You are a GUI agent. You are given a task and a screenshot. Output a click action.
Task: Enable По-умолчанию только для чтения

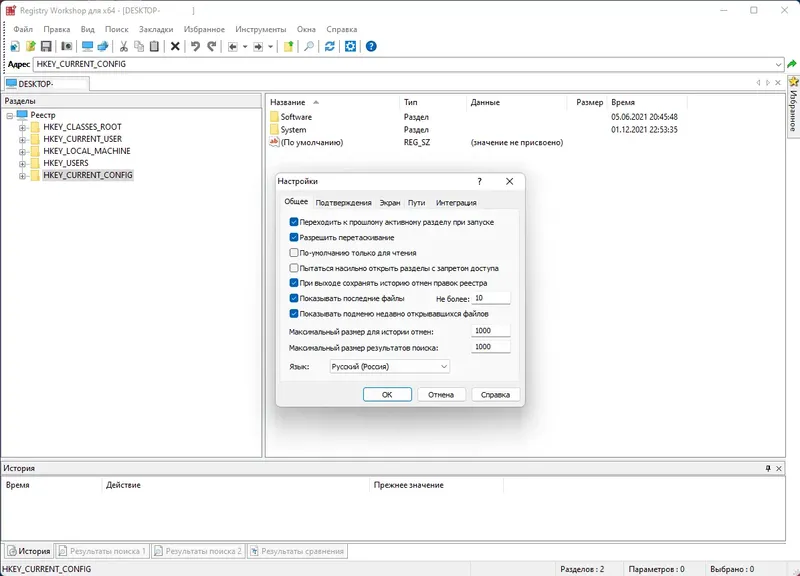coord(294,253)
